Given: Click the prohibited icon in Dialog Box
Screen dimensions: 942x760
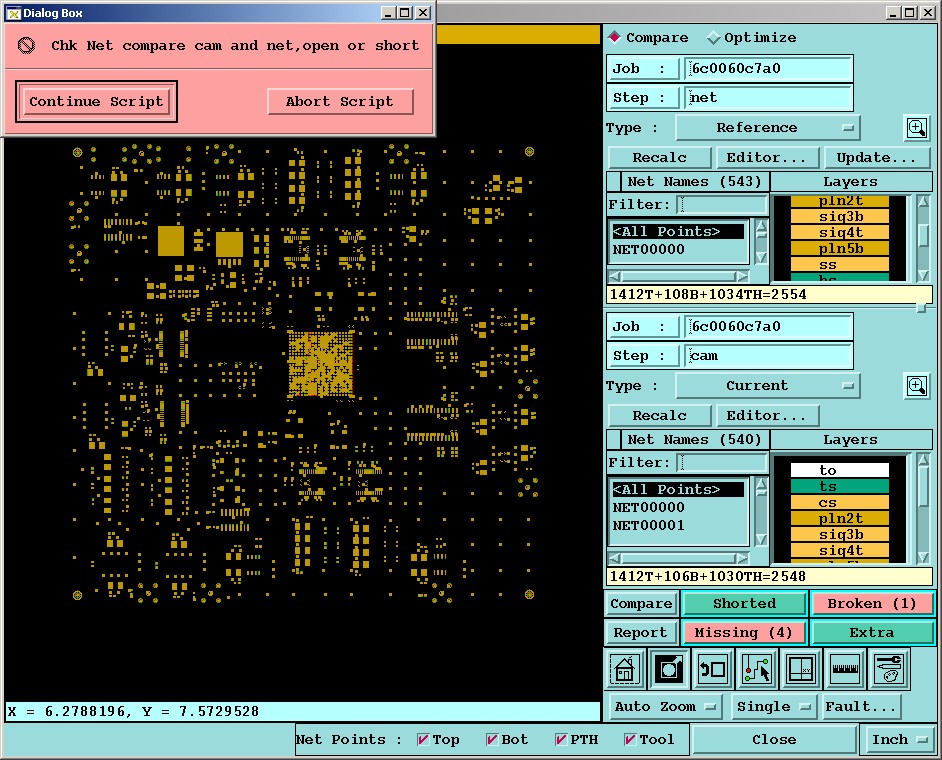Looking at the screenshot, I should tap(26, 46).
